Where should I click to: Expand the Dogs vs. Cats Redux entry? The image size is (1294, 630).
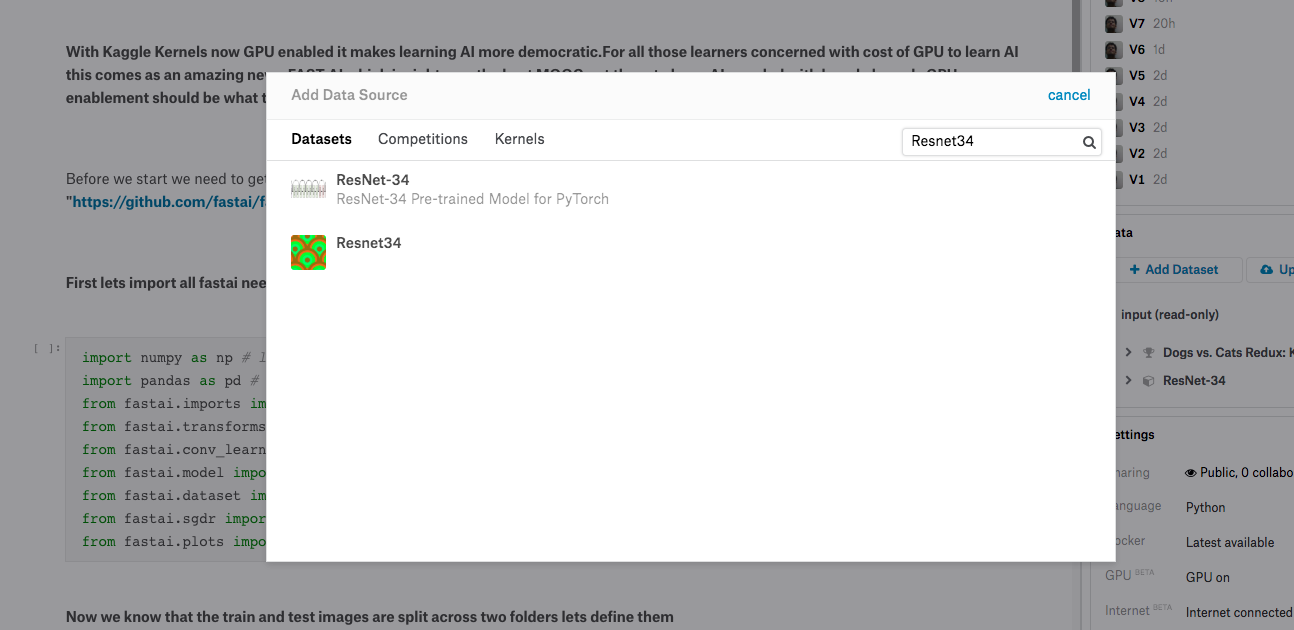1129,353
